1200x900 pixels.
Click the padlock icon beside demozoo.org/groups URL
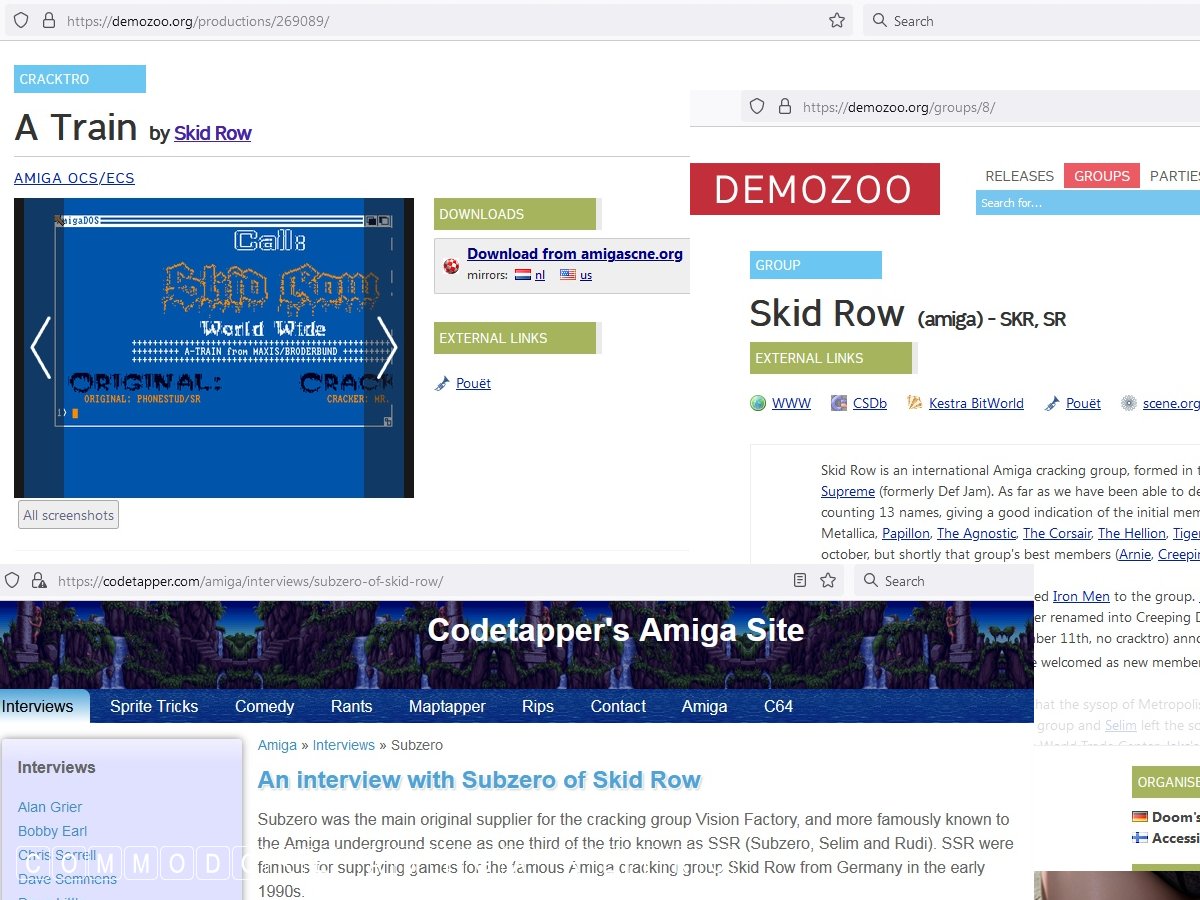(x=784, y=107)
